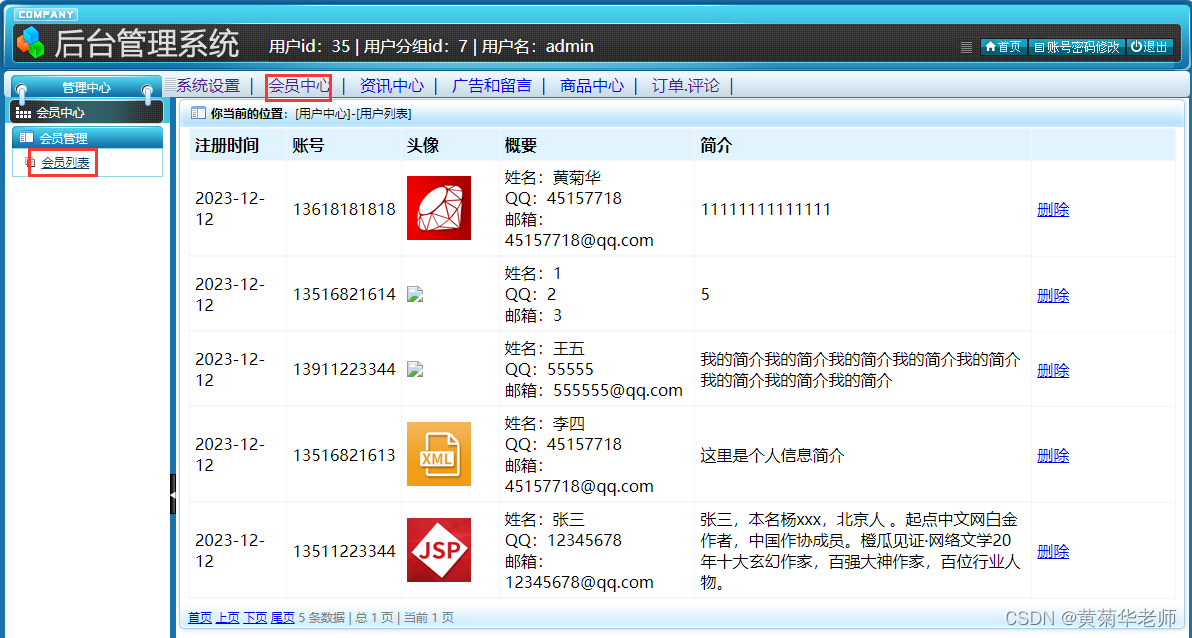
Task: Collapse sidebar using the black arrow handle
Action: pos(173,494)
